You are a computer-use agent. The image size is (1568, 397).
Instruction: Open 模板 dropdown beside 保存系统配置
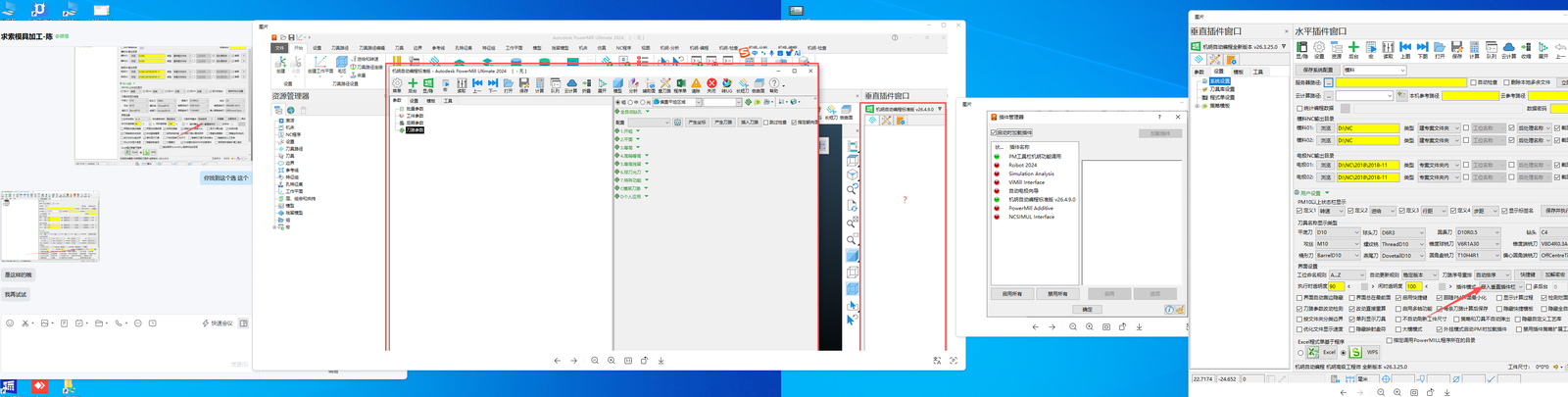1375,71
